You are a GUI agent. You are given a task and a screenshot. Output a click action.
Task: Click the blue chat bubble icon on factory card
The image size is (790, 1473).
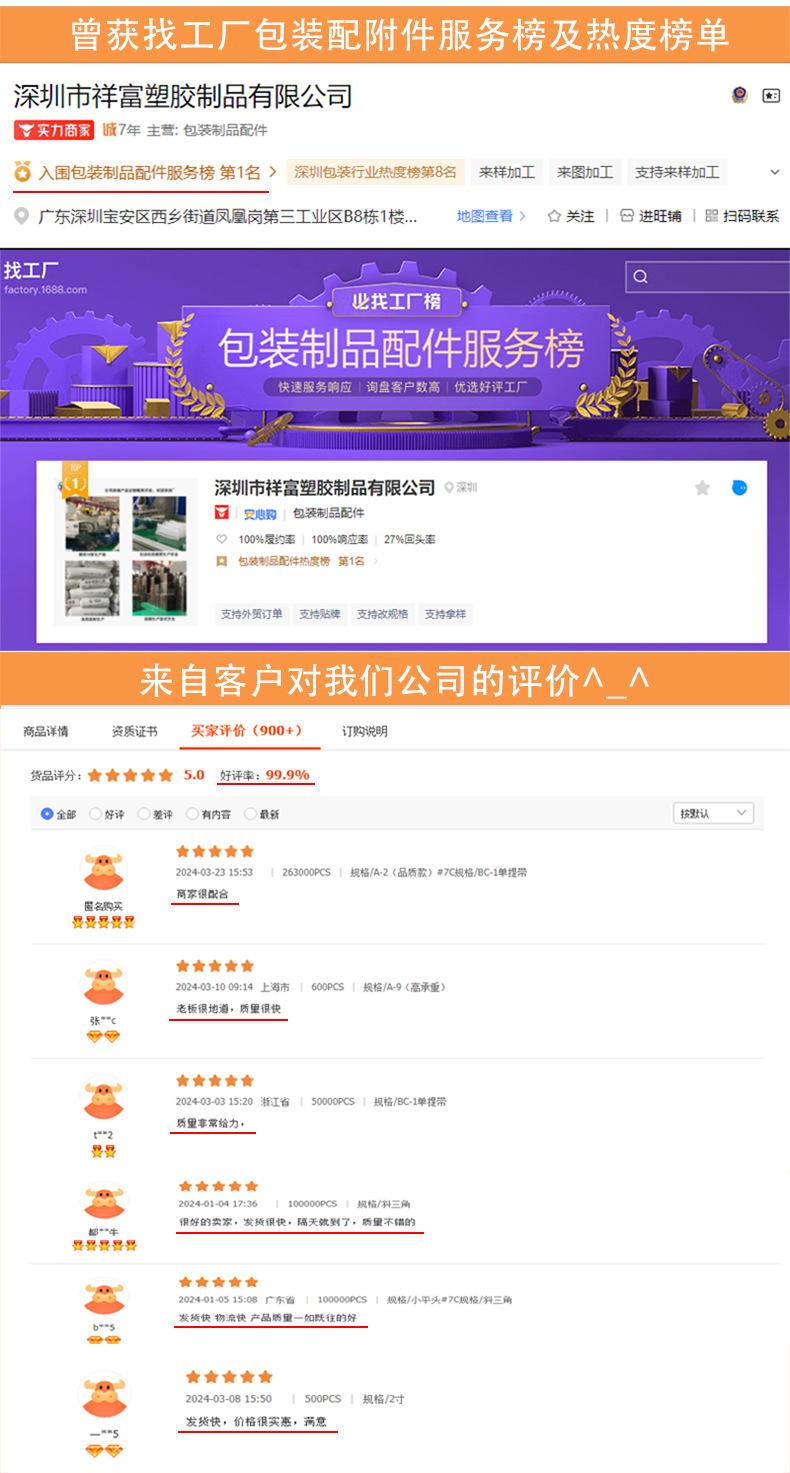click(739, 488)
